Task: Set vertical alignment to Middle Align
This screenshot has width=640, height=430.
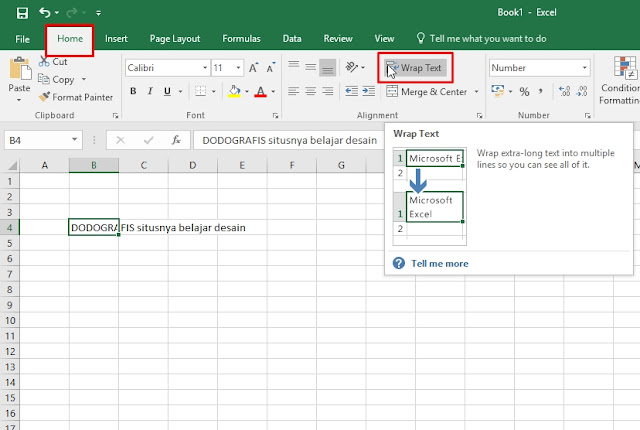Action: click(311, 67)
